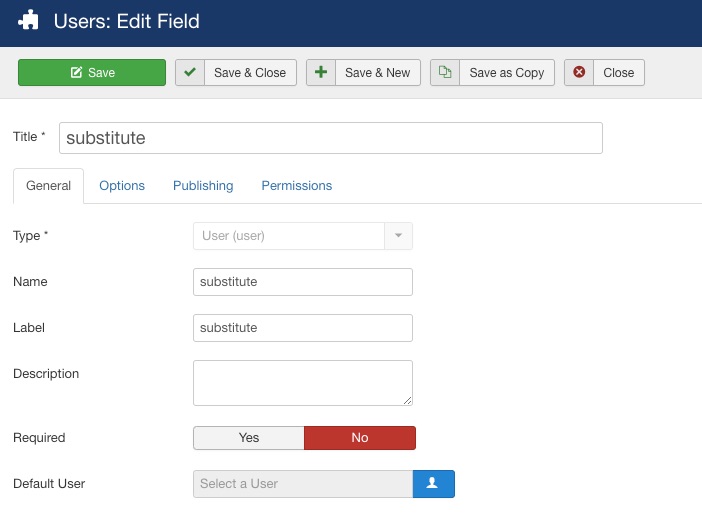Viewport: 702px width, 527px height.
Task: Go to the Permissions tab
Action: [297, 186]
